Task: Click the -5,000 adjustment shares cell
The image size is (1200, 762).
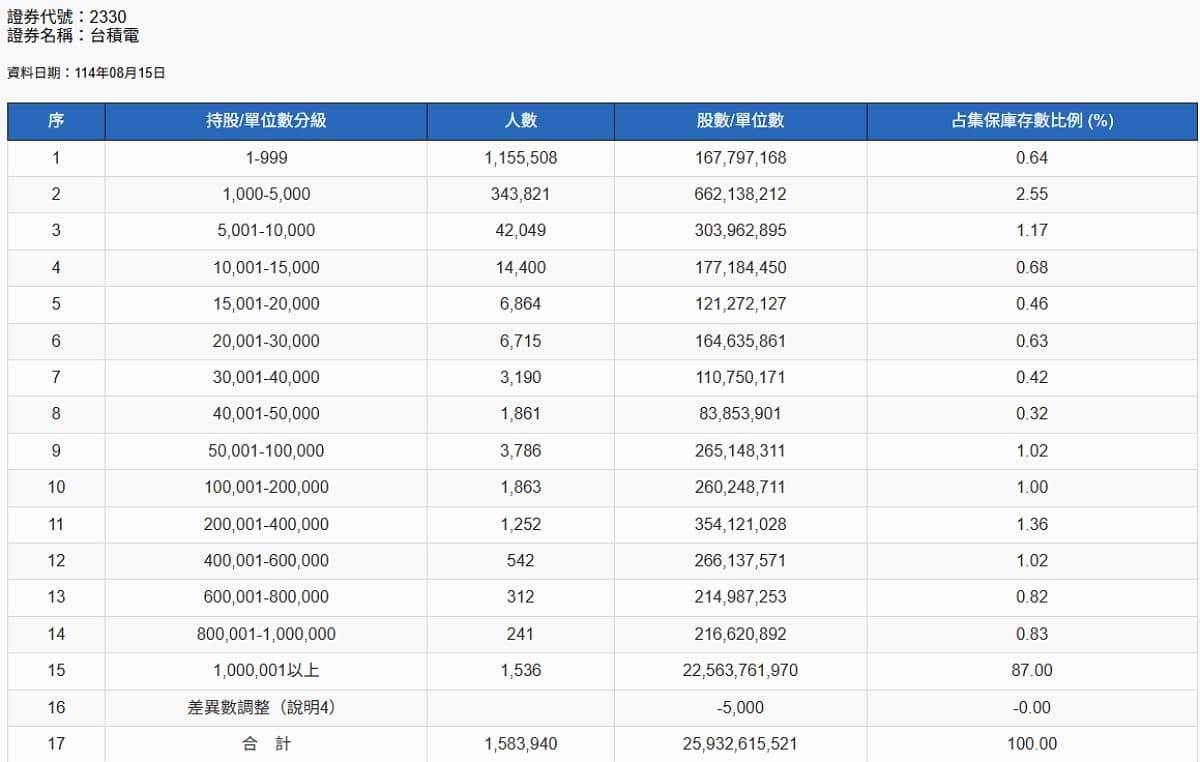Action: tap(740, 707)
